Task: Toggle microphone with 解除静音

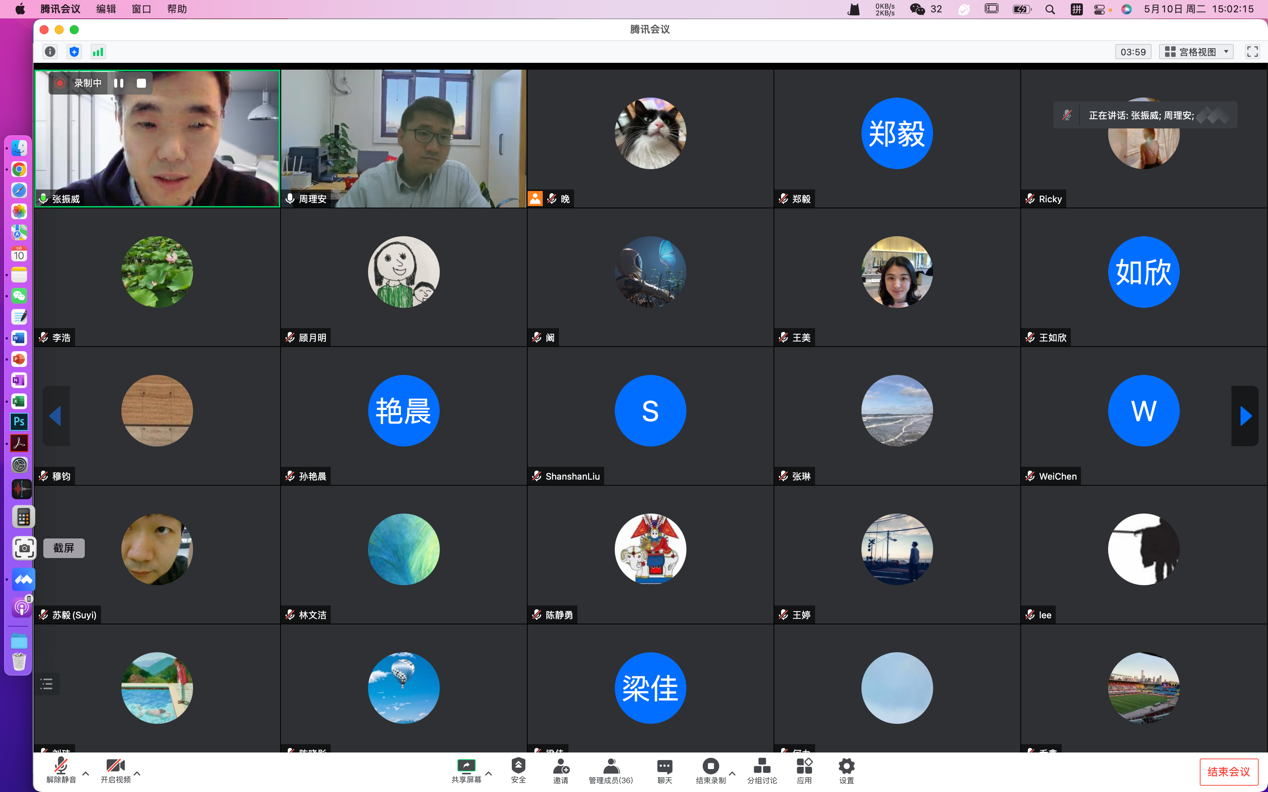Action: tap(60, 770)
